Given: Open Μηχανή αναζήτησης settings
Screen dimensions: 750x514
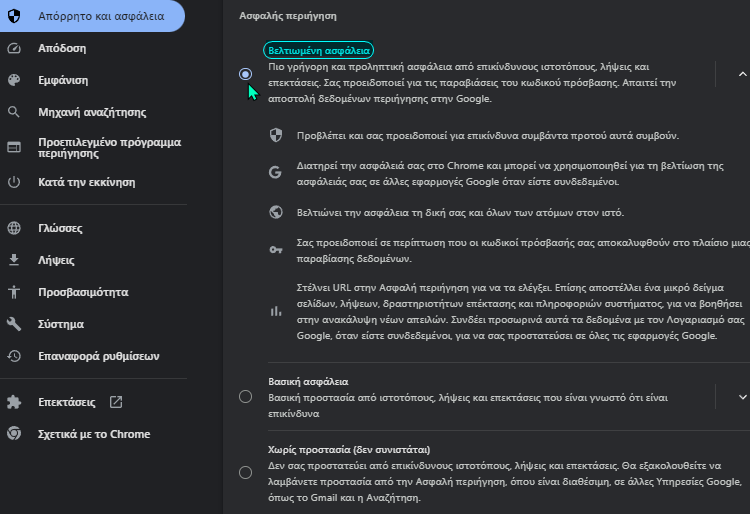Looking at the screenshot, I should click(92, 112).
